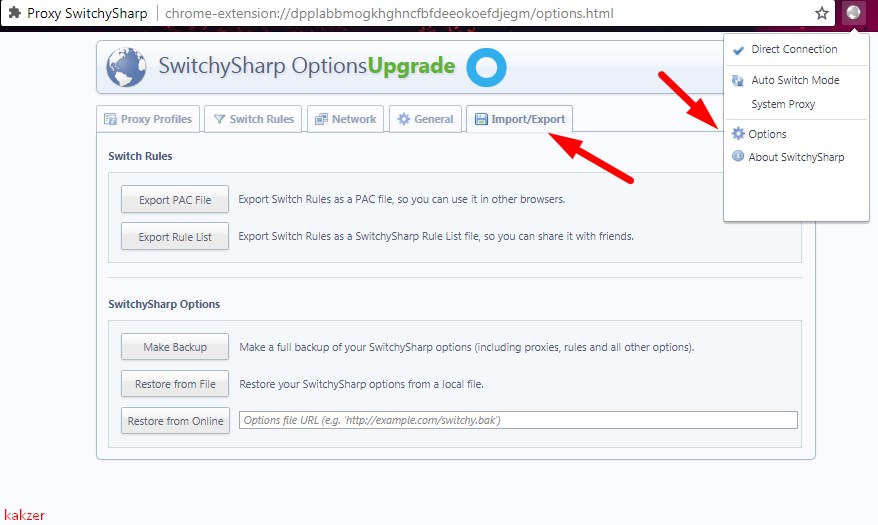
Task: Click text 'Restore your SwitchySharp options from a local file'
Action: tap(361, 384)
